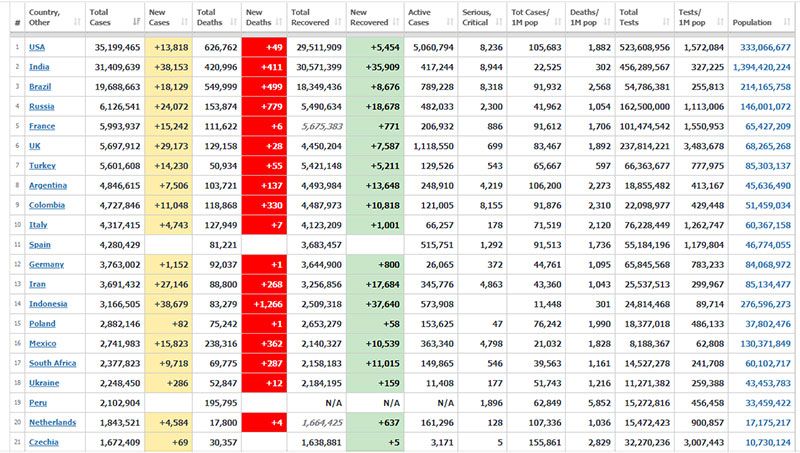Click the Active Cases column header text
This screenshot has height=453, width=800.
(419, 17)
